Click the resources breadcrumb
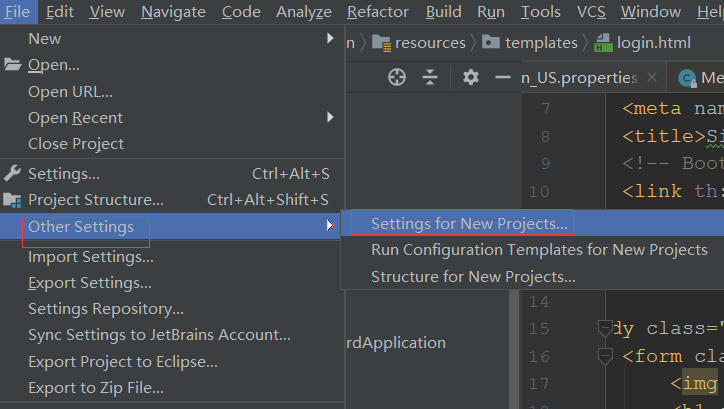724x409 pixels. tap(430, 43)
